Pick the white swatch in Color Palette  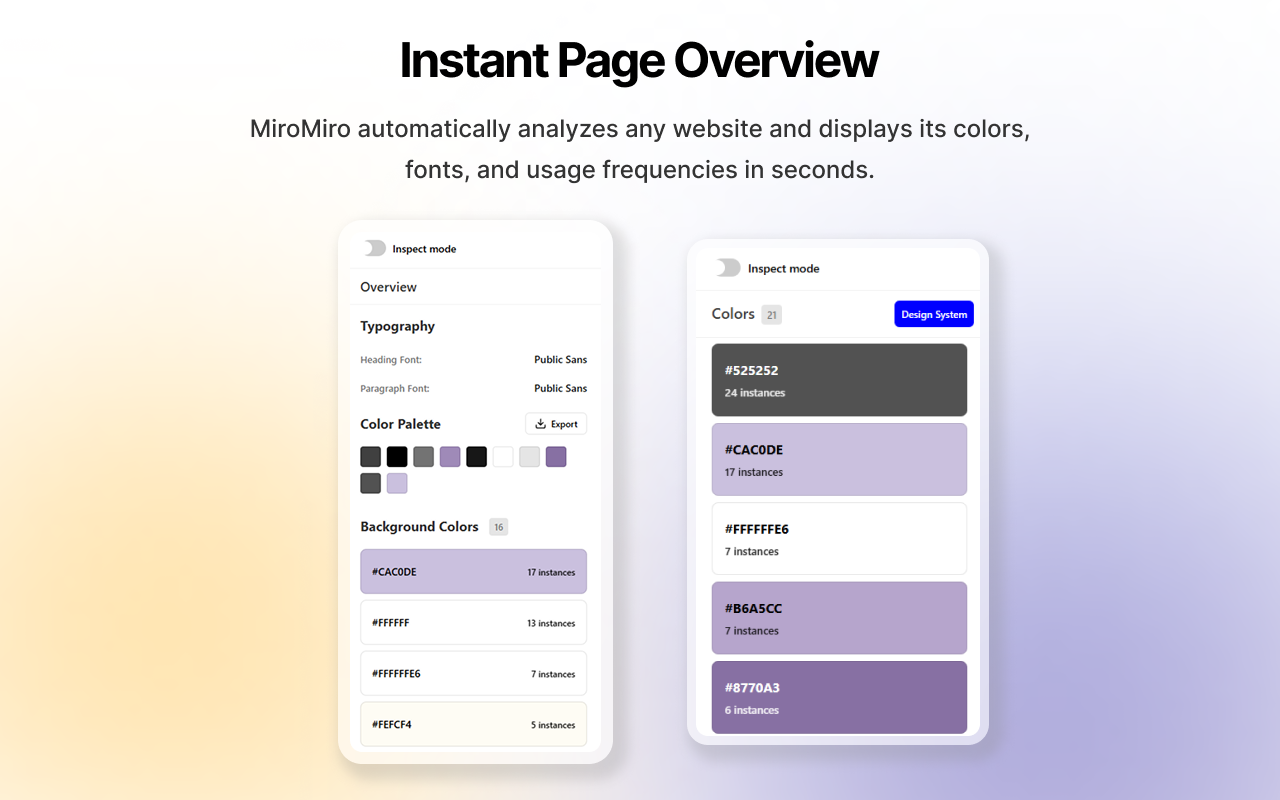(x=503, y=457)
